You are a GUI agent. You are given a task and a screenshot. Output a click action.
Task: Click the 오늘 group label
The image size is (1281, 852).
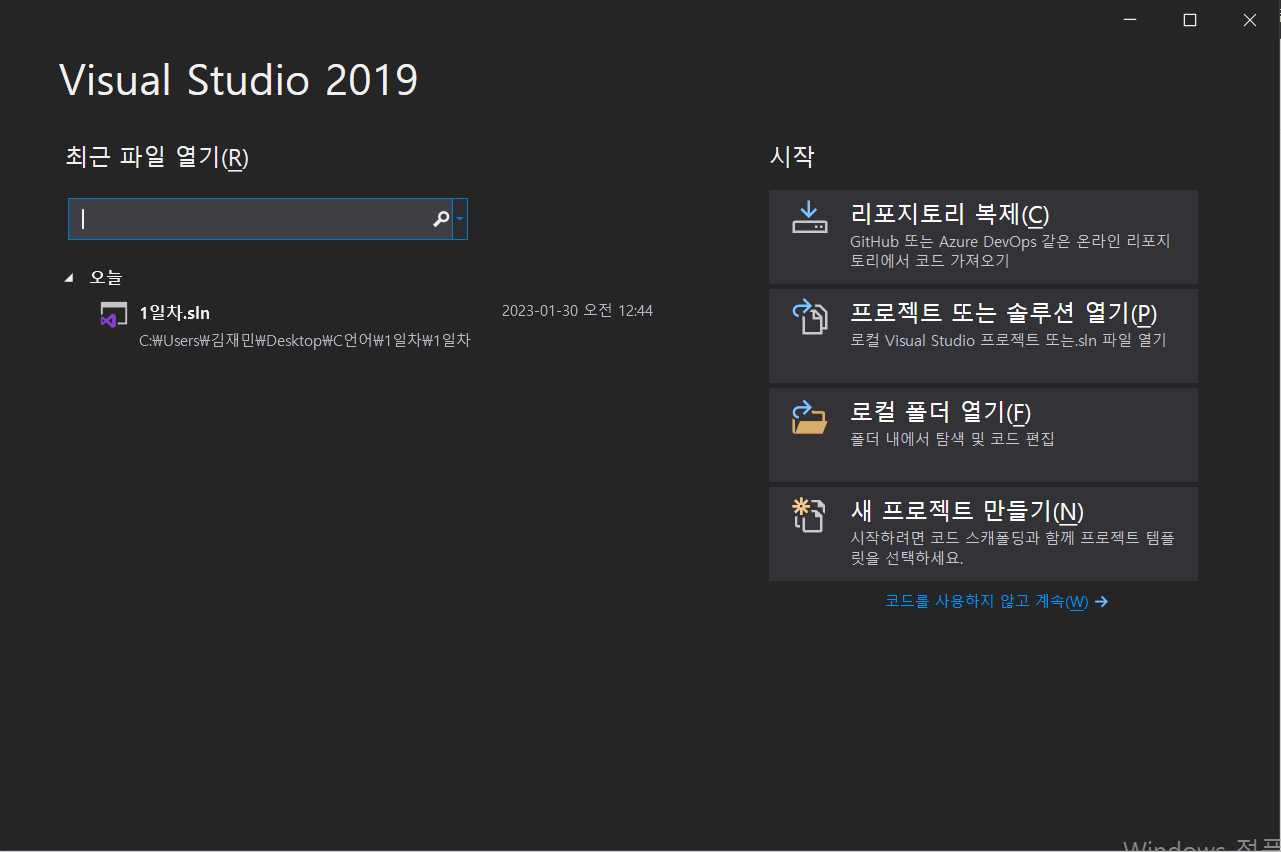pos(106,277)
